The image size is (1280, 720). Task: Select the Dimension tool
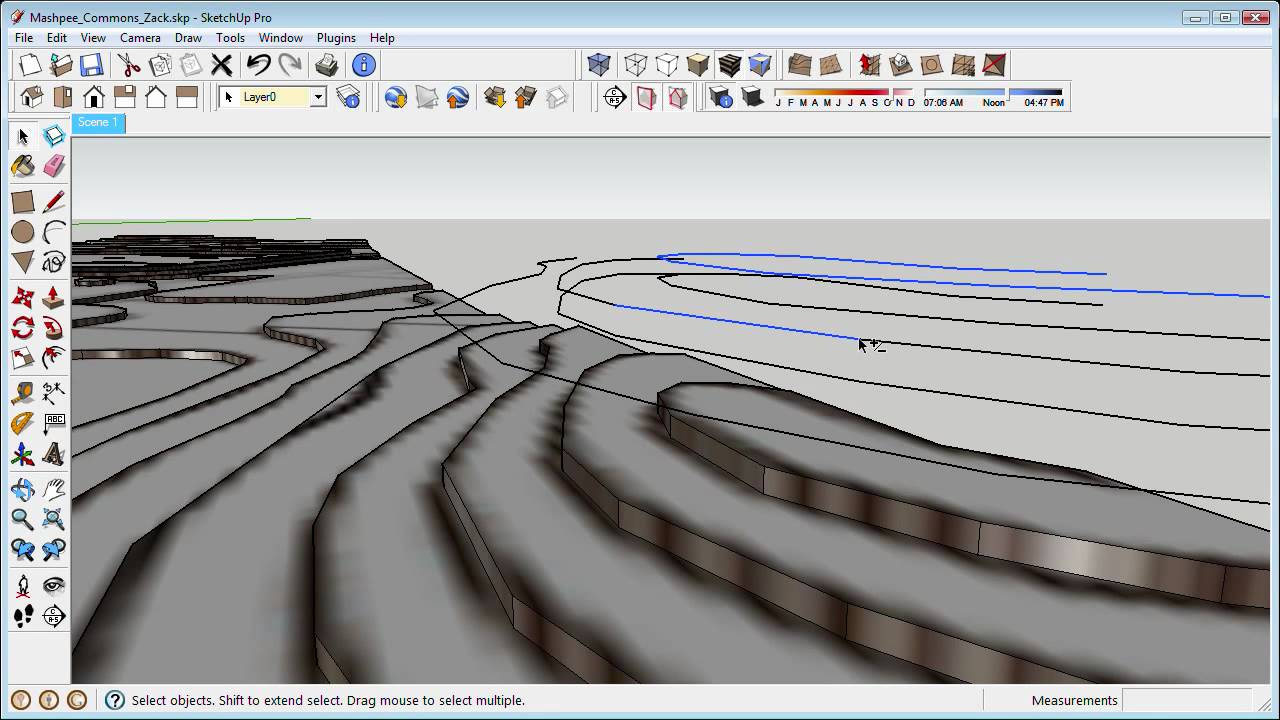click(x=54, y=393)
